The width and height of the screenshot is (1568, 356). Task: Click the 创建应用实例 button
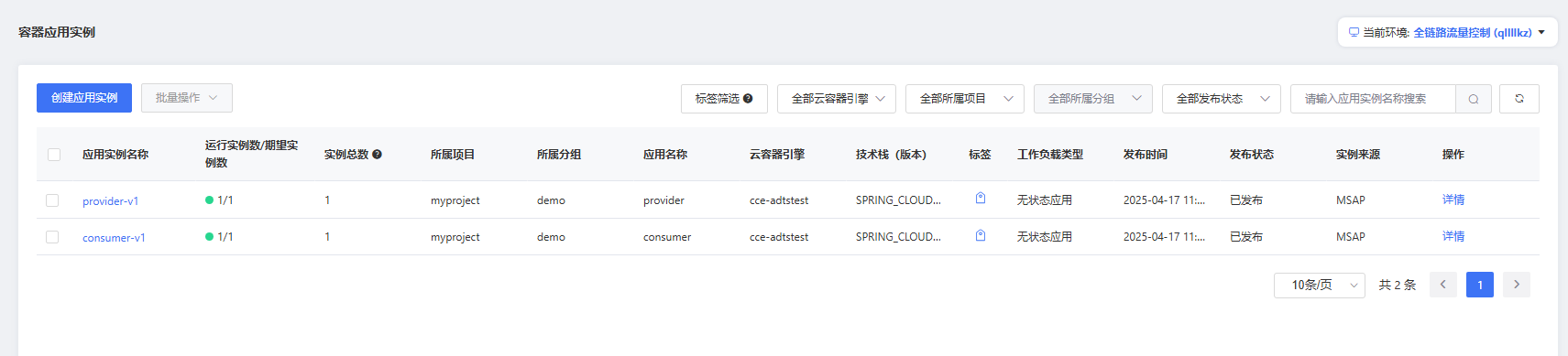[84, 98]
